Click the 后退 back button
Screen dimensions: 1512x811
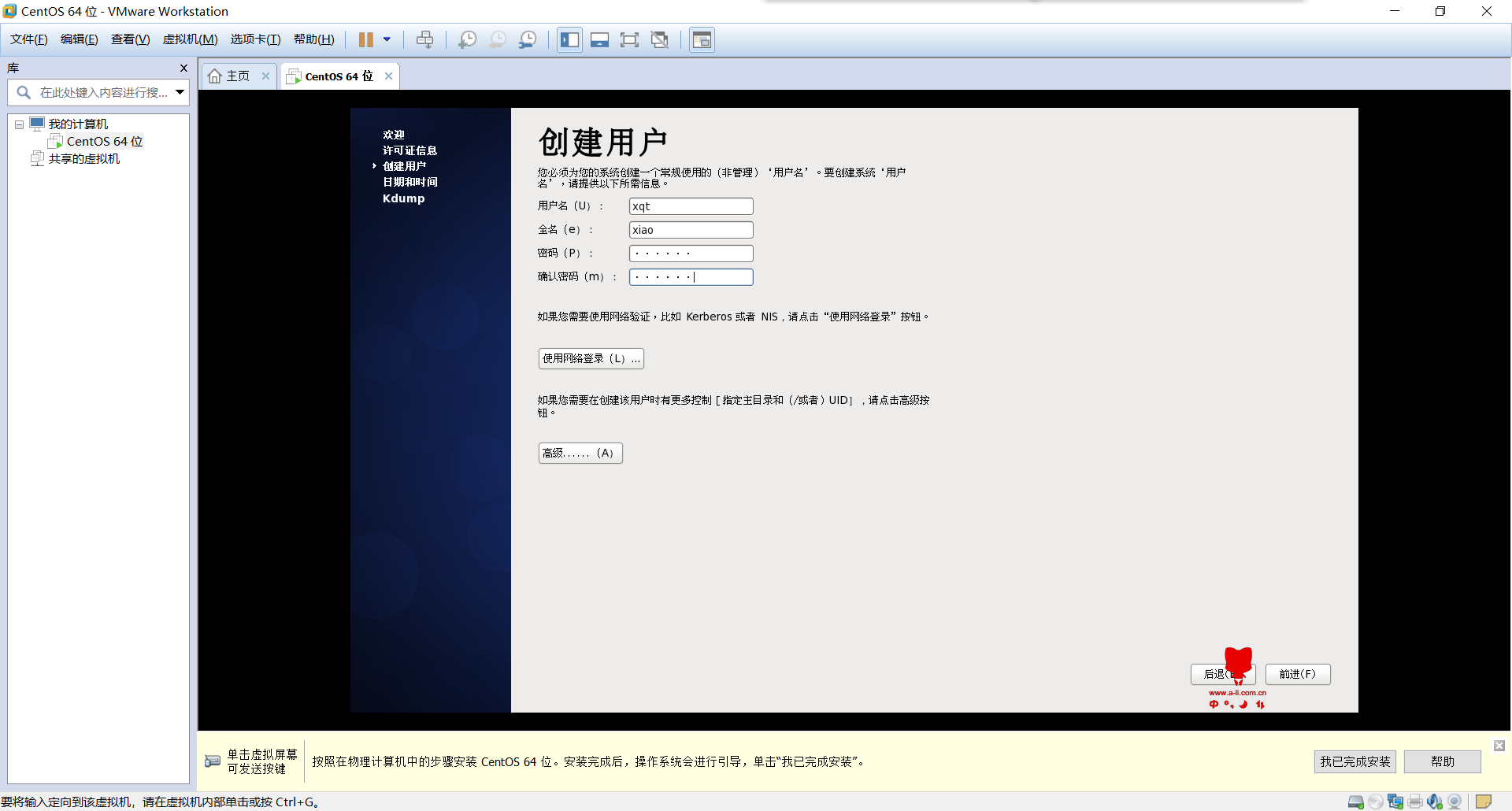1222,674
